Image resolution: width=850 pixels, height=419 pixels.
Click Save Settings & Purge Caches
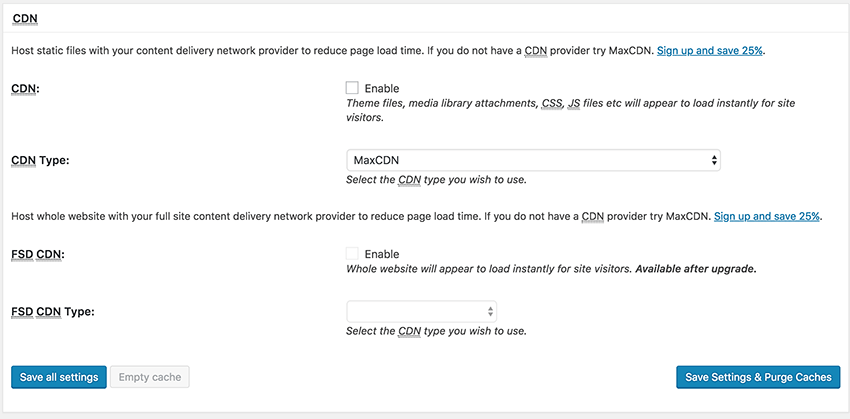tap(758, 377)
